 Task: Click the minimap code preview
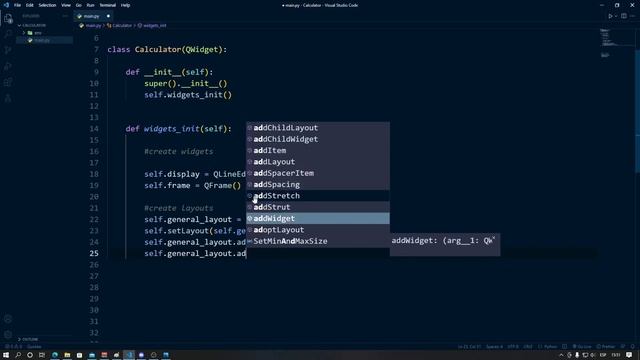[607, 43]
